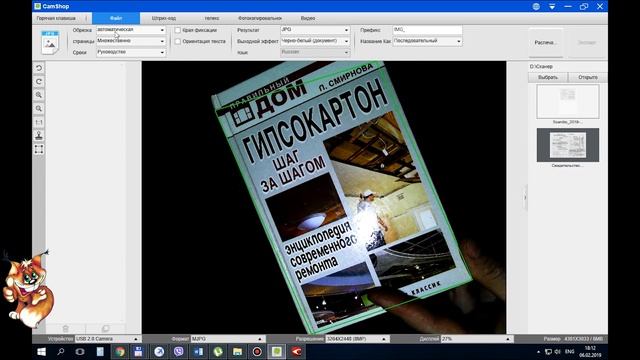This screenshot has width=640, height=360.
Task: Open the Горячая клавиша menu
Action: pyautogui.click(x=56, y=18)
